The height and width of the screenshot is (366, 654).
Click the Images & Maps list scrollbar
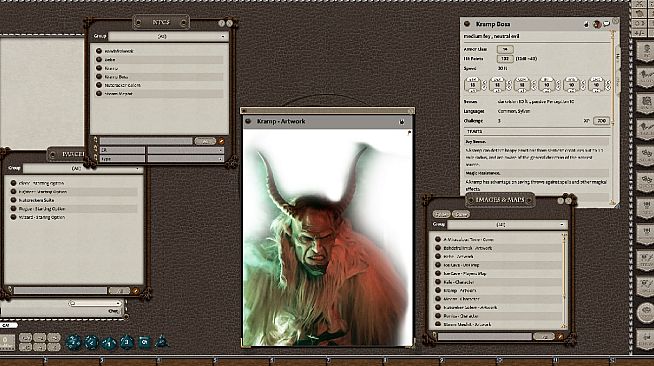coord(564,280)
